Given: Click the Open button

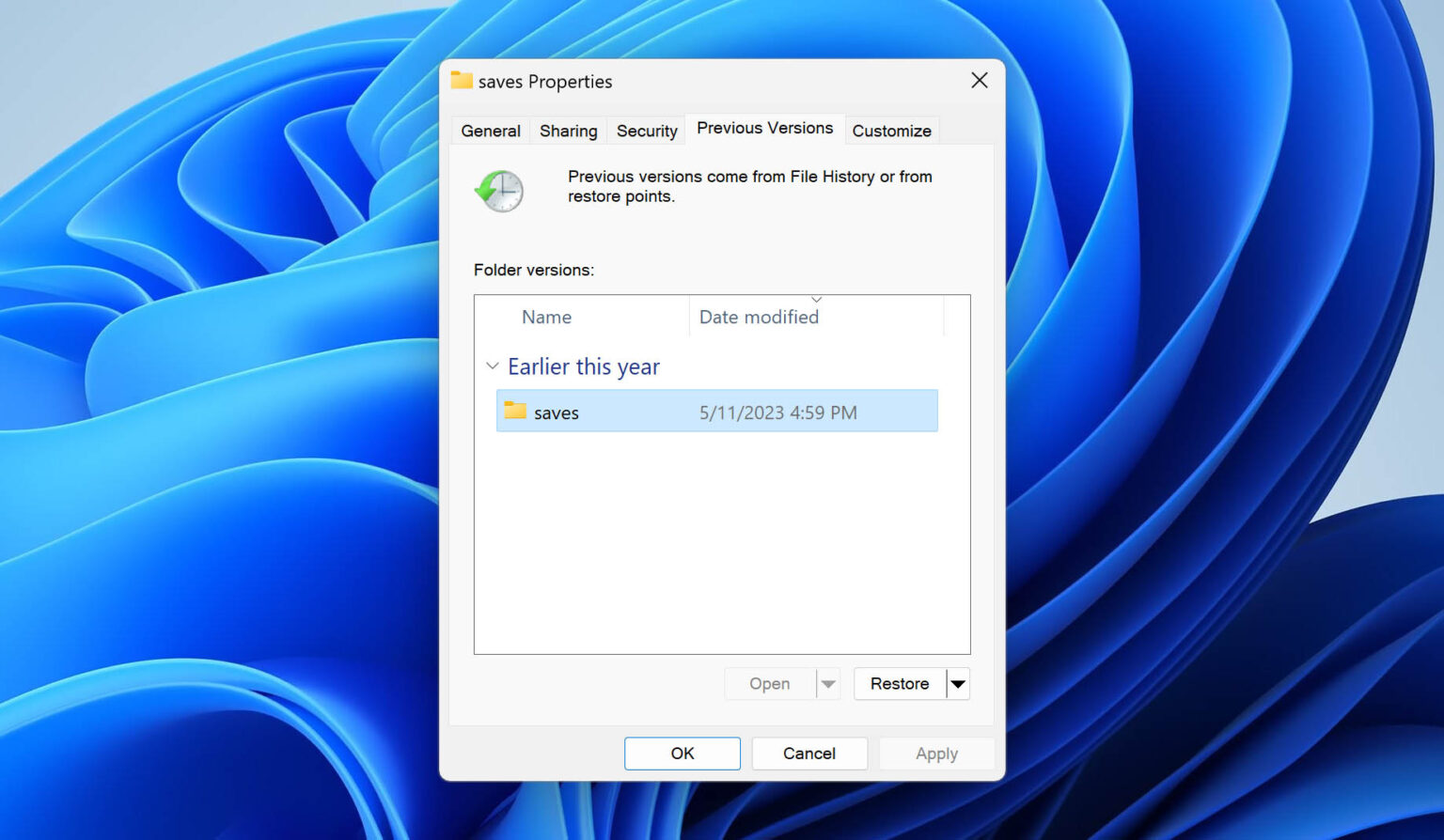Looking at the screenshot, I should (x=769, y=684).
